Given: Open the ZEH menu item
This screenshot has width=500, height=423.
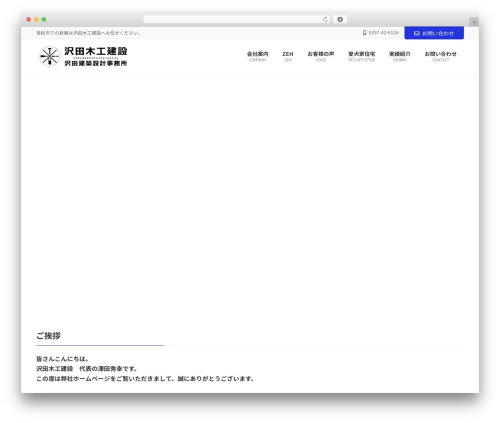Looking at the screenshot, I should (x=288, y=56).
